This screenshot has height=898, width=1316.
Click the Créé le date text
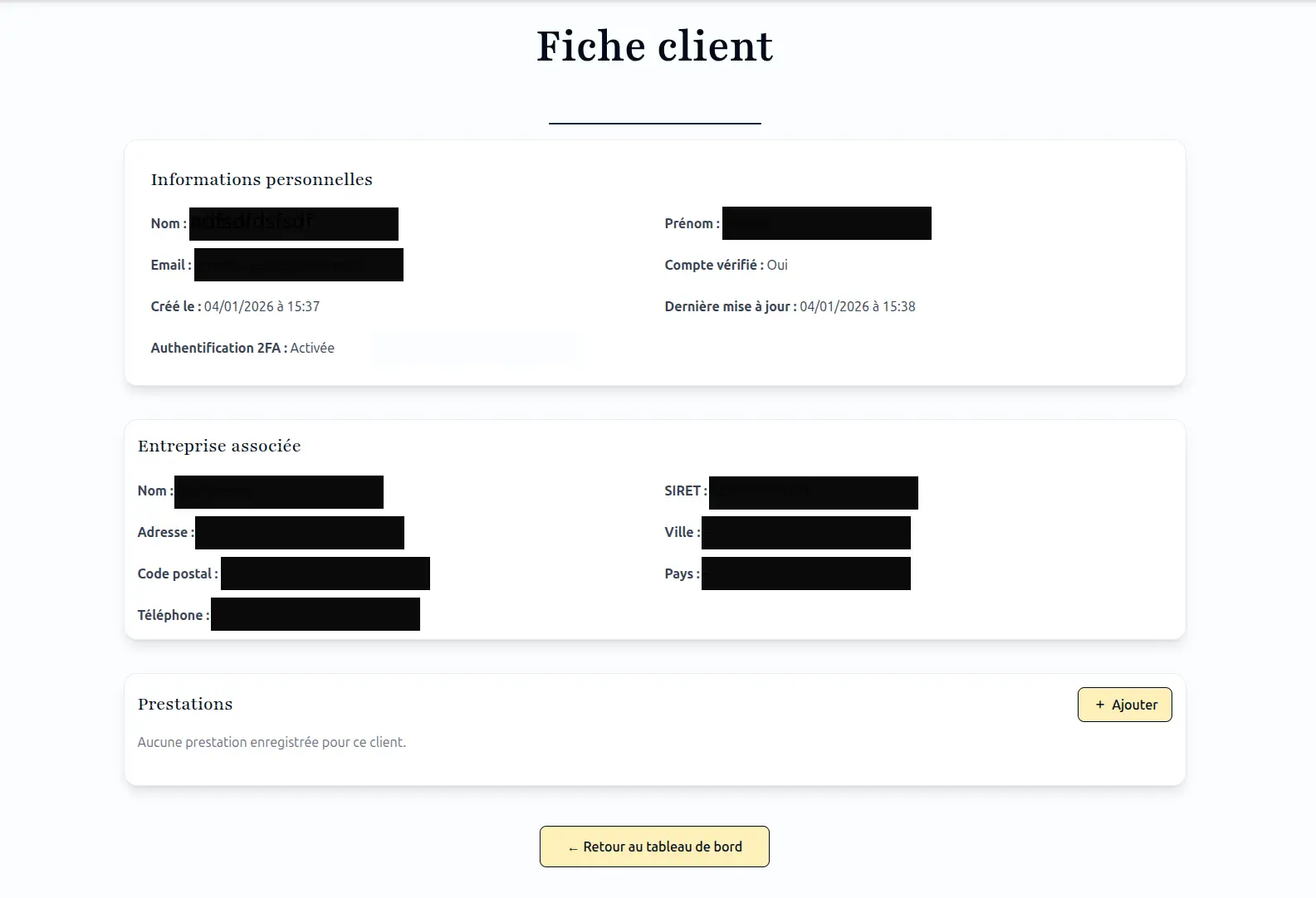(x=262, y=306)
